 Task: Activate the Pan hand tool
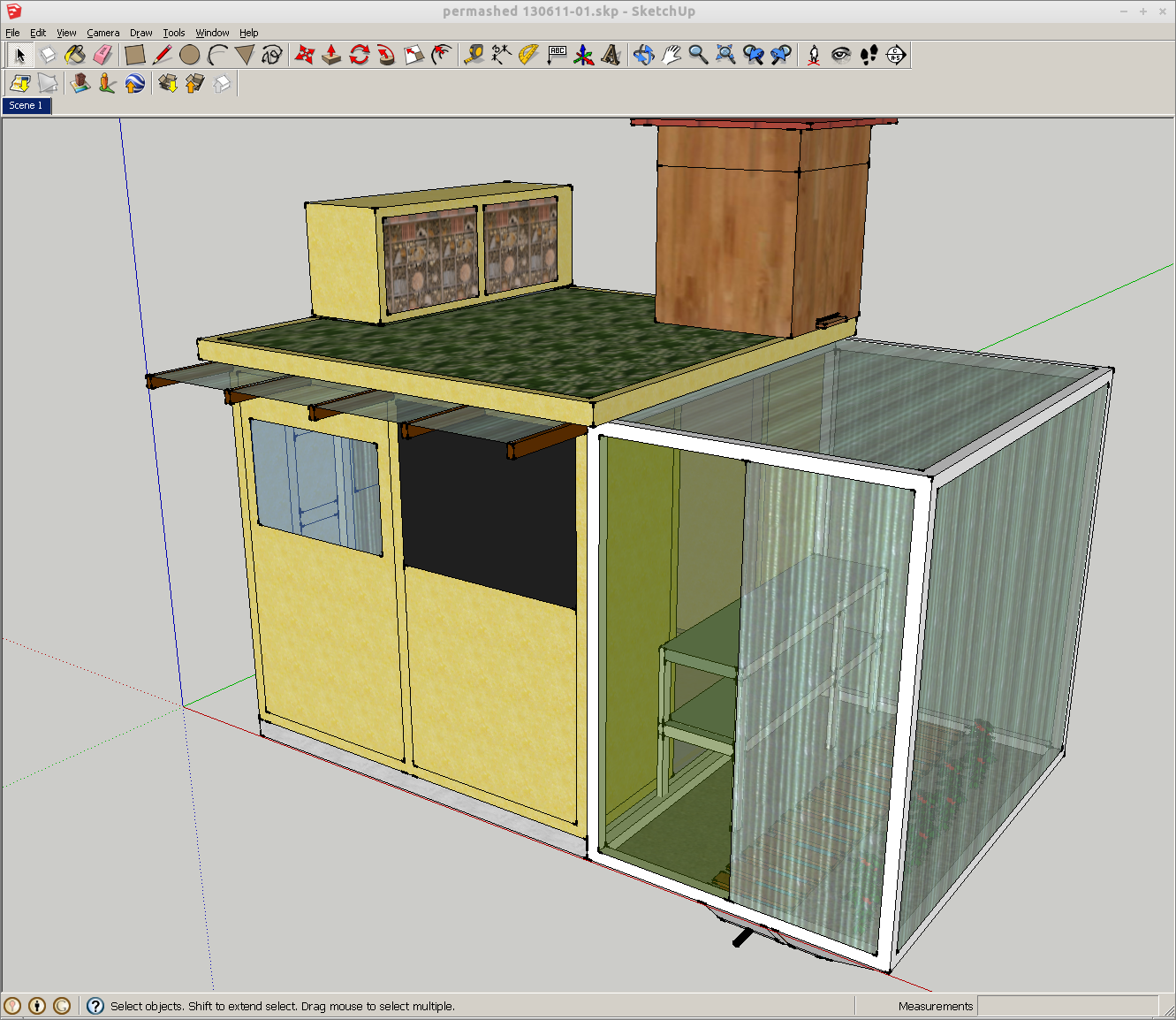[671, 55]
